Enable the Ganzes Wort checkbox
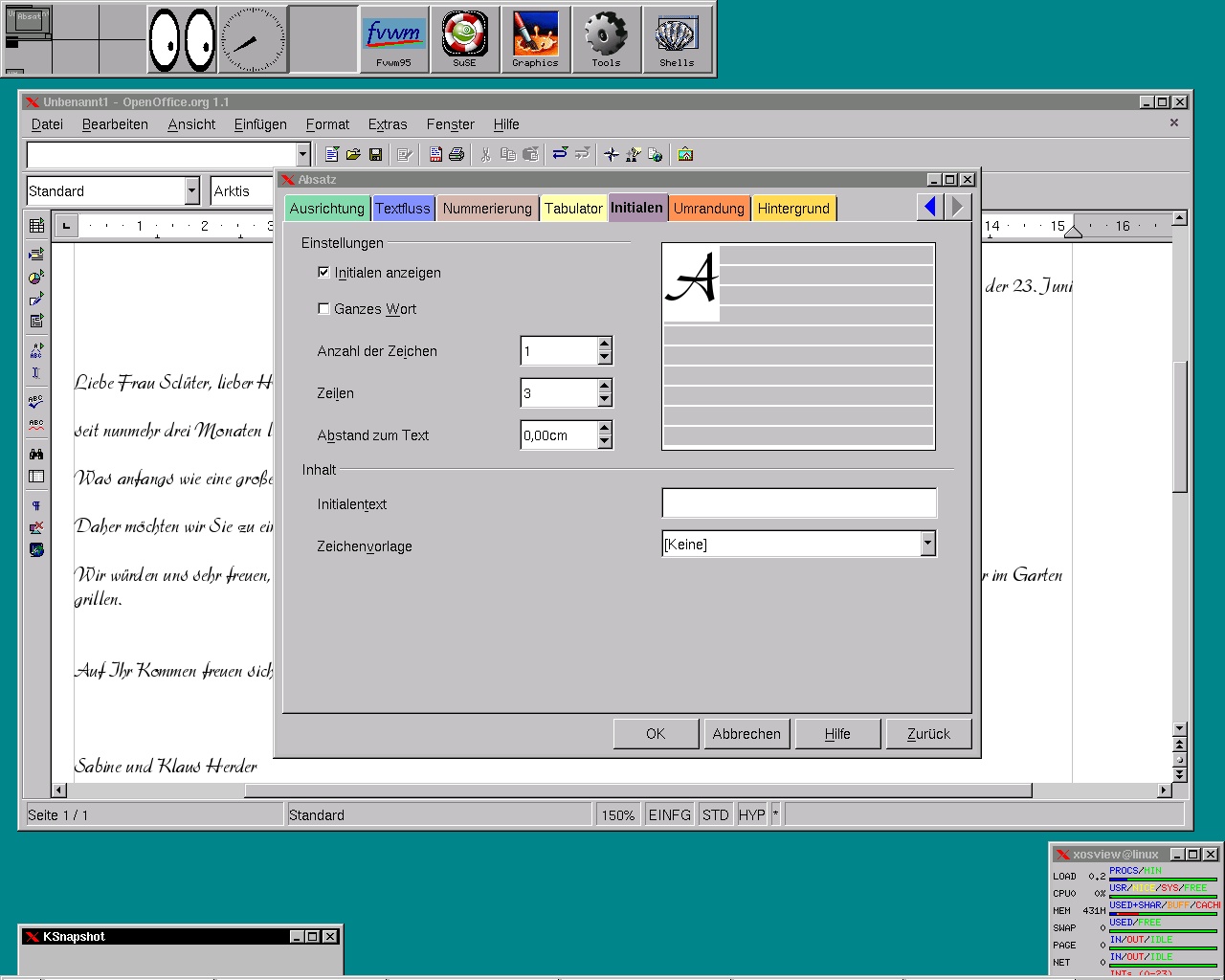1225x980 pixels. (323, 309)
